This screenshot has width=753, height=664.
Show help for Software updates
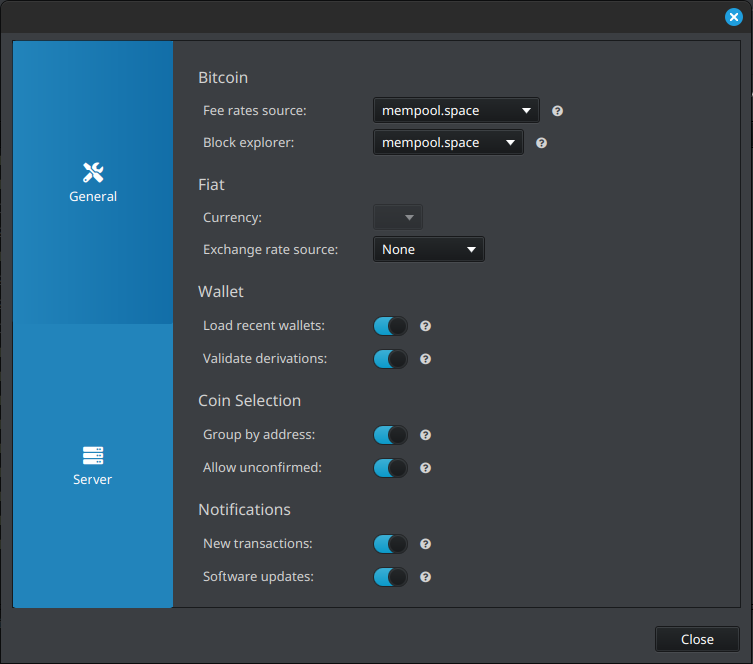click(425, 577)
